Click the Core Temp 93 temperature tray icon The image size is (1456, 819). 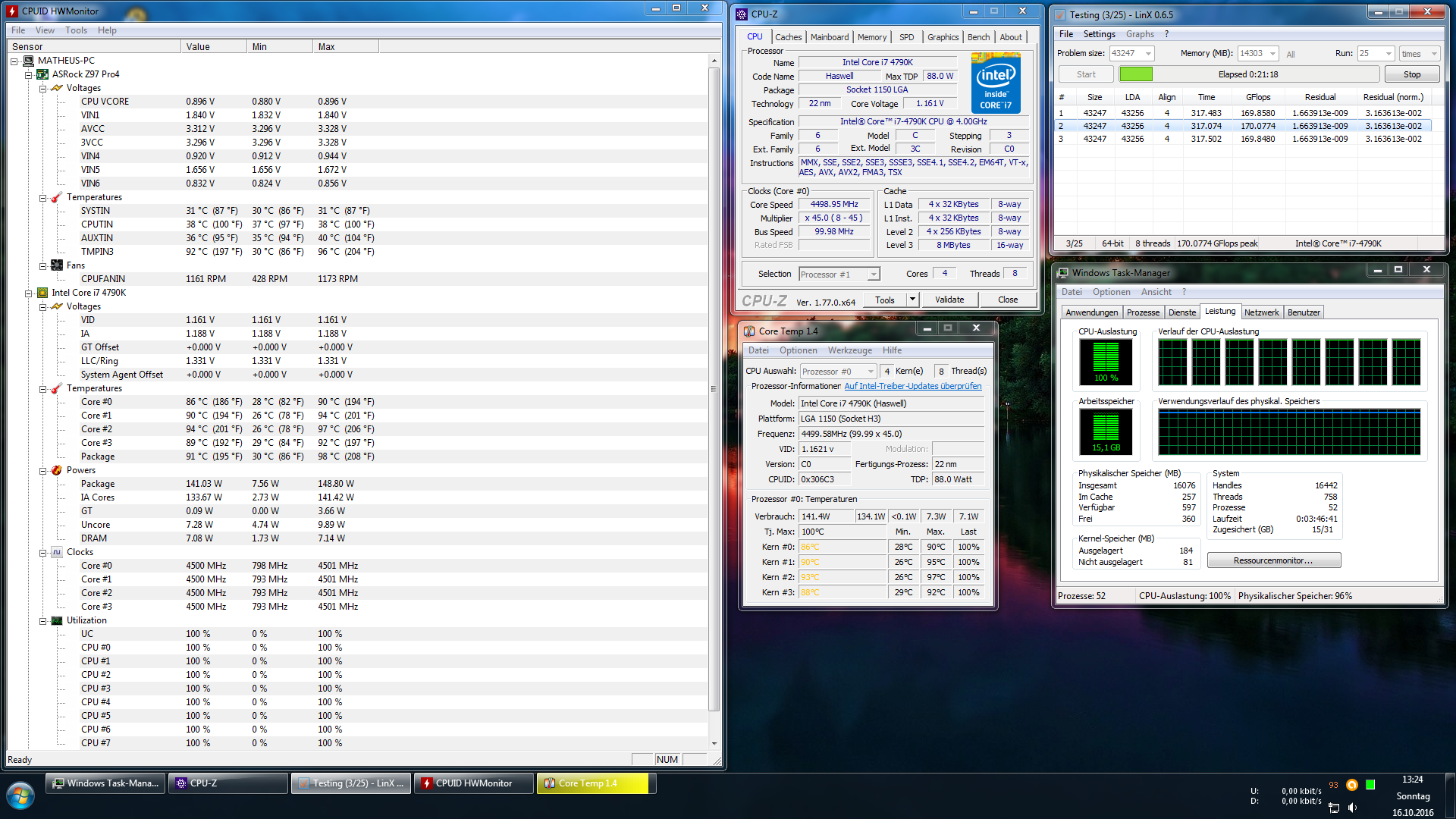click(x=1333, y=785)
